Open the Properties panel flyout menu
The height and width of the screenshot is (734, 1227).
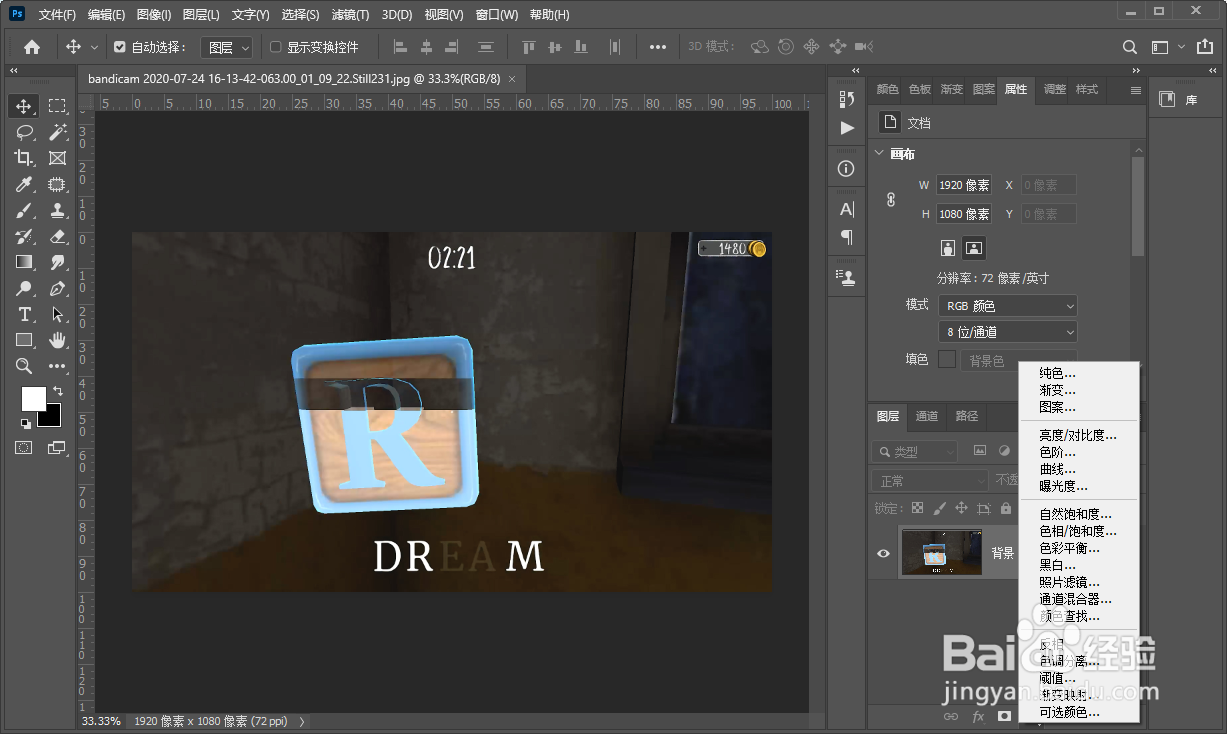(x=1136, y=90)
